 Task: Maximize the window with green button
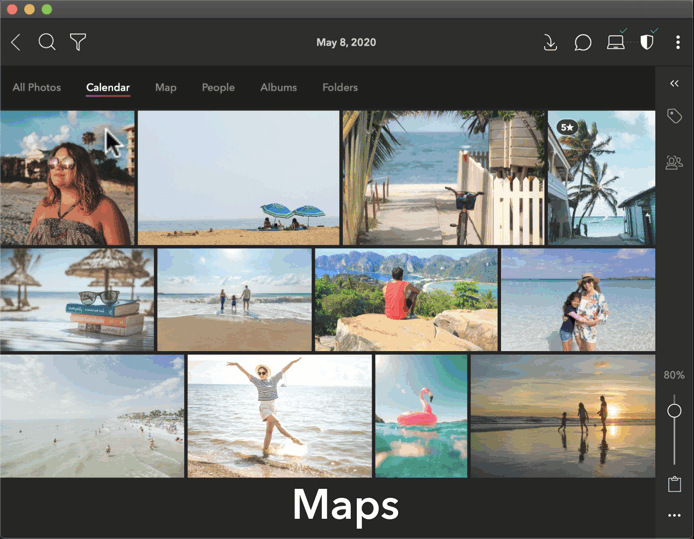47,9
